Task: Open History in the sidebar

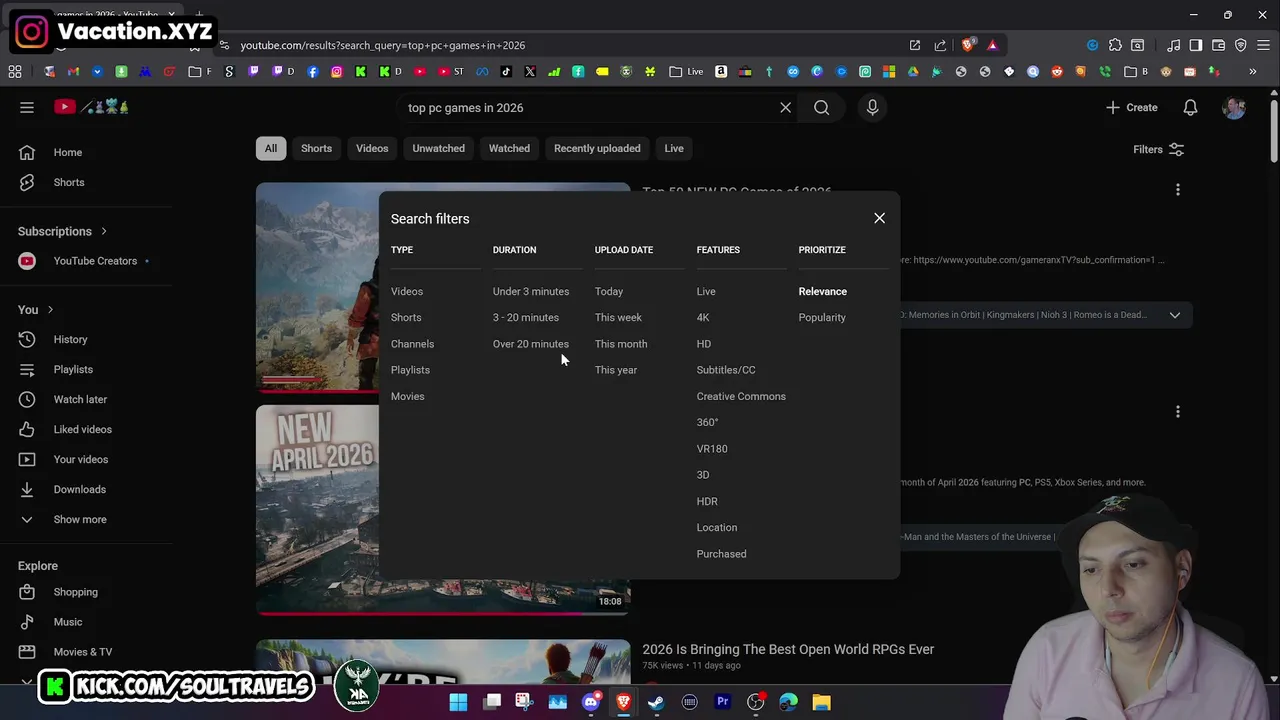Action: point(70,339)
